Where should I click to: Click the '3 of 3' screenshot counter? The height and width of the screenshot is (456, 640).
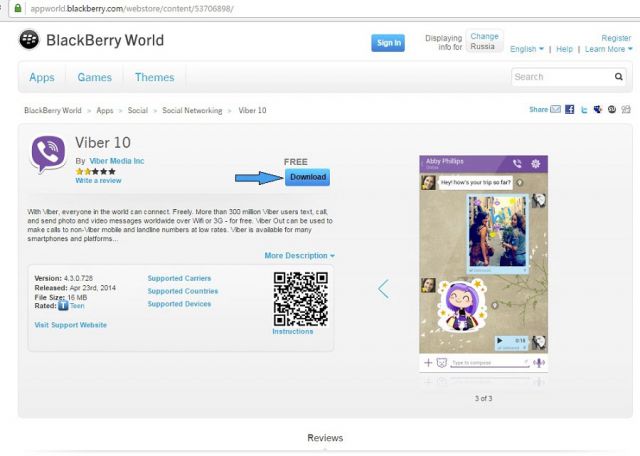483,398
